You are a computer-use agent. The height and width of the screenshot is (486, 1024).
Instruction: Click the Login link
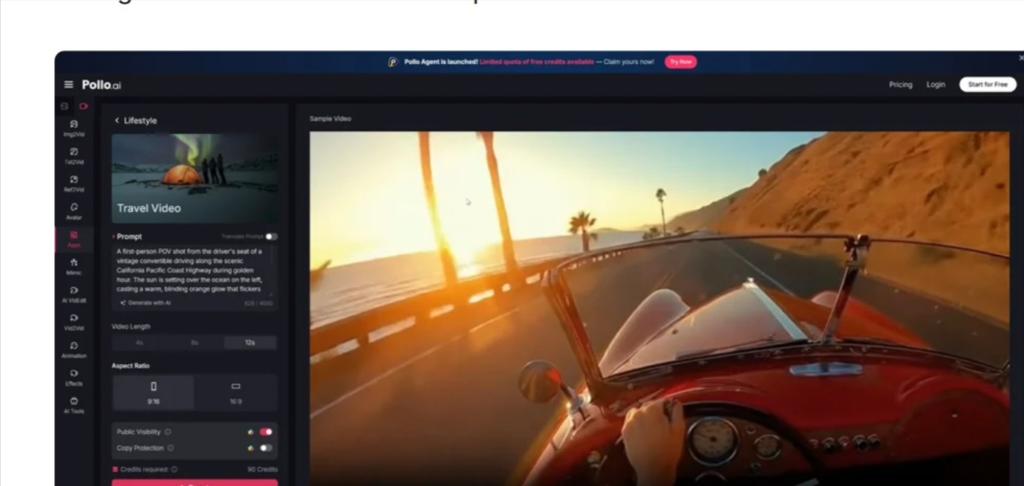click(x=935, y=85)
